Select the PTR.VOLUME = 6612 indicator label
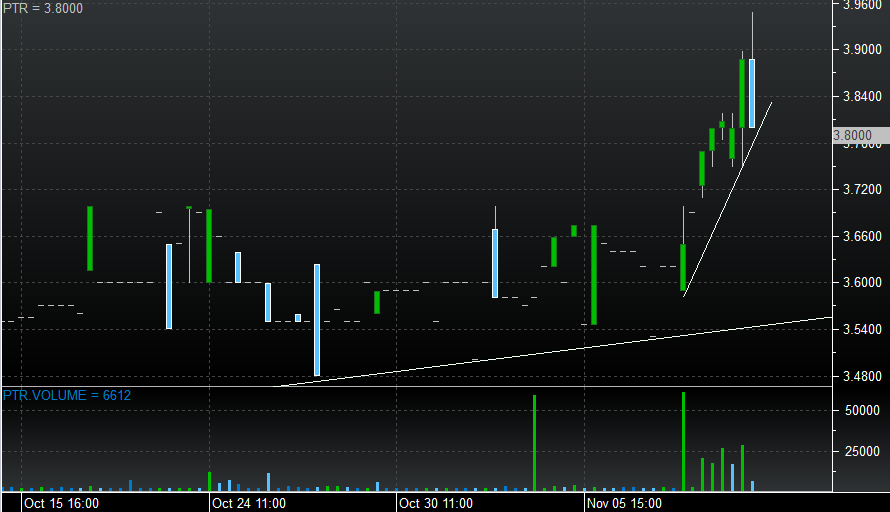This screenshot has height=512, width=890. tap(66, 396)
